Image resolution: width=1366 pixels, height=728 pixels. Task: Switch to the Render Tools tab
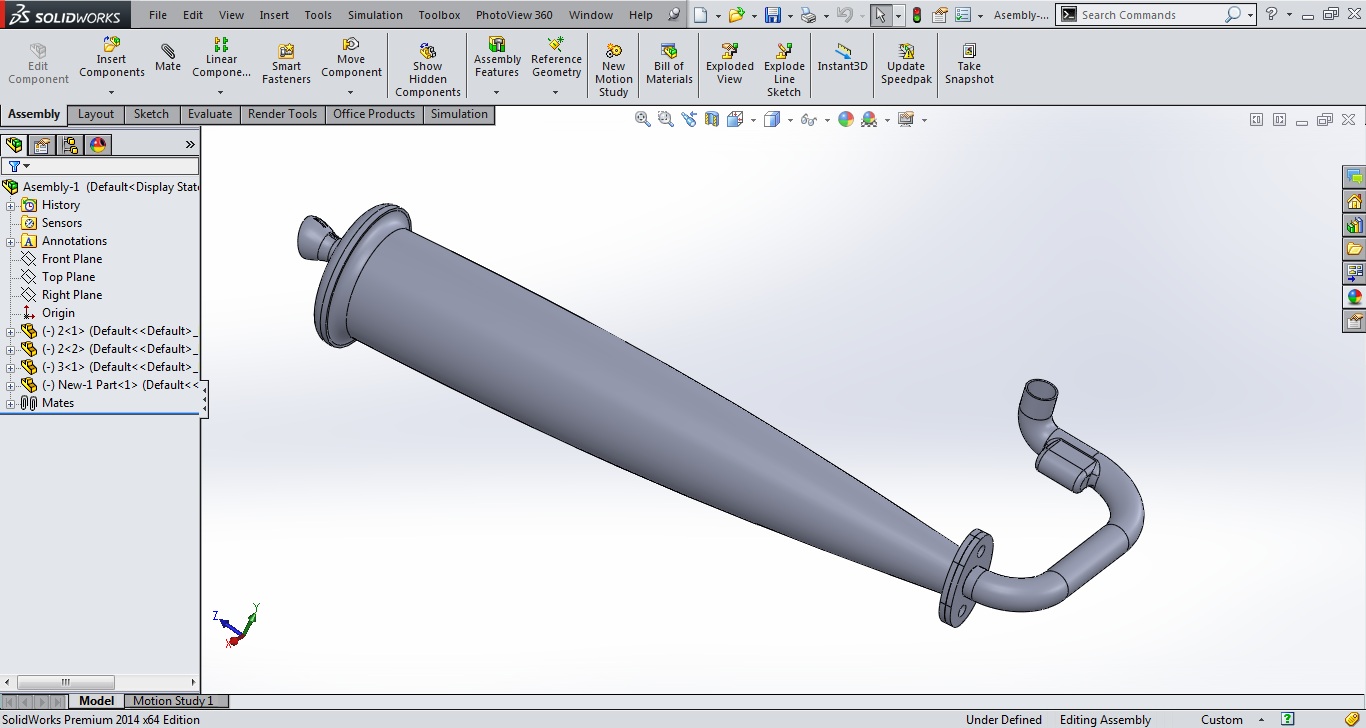282,114
